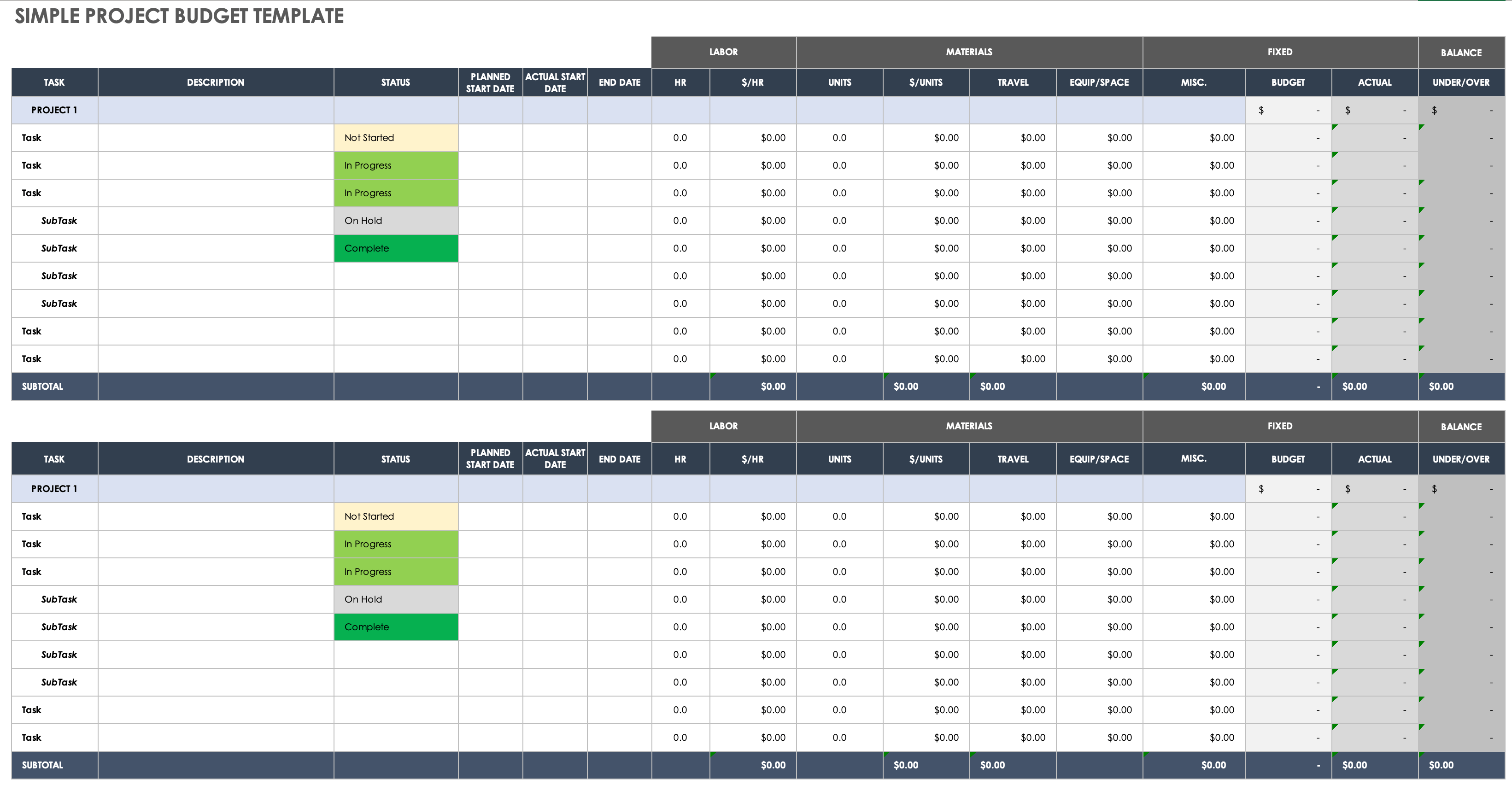Viewport: 1512px width, 785px height.
Task: Select the 'Not Started' status in upper table
Action: click(396, 138)
